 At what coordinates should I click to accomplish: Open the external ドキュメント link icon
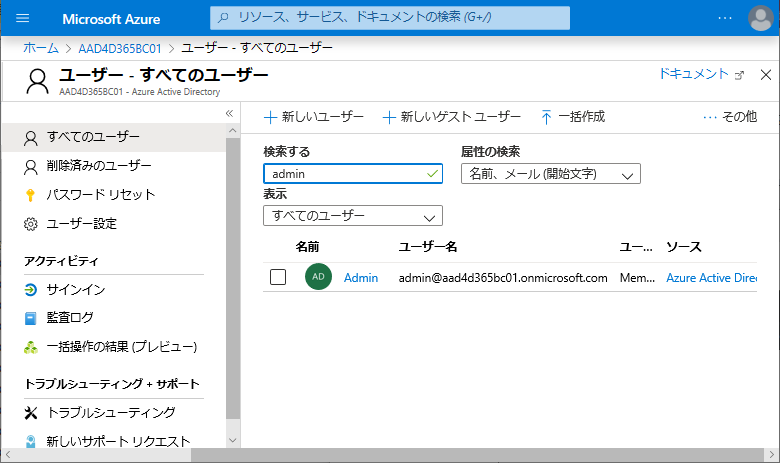(739, 75)
